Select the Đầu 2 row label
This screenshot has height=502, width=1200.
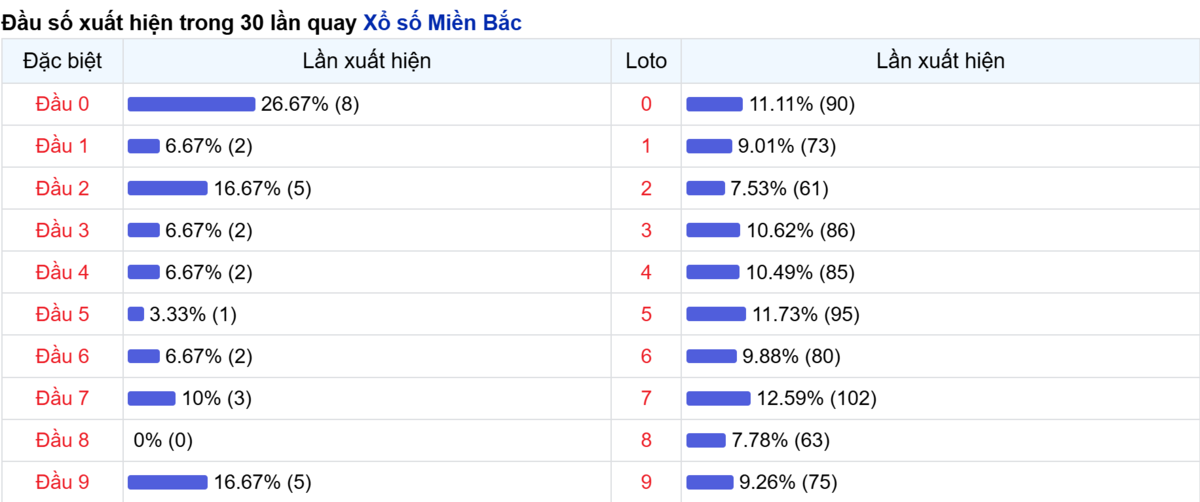[62, 188]
